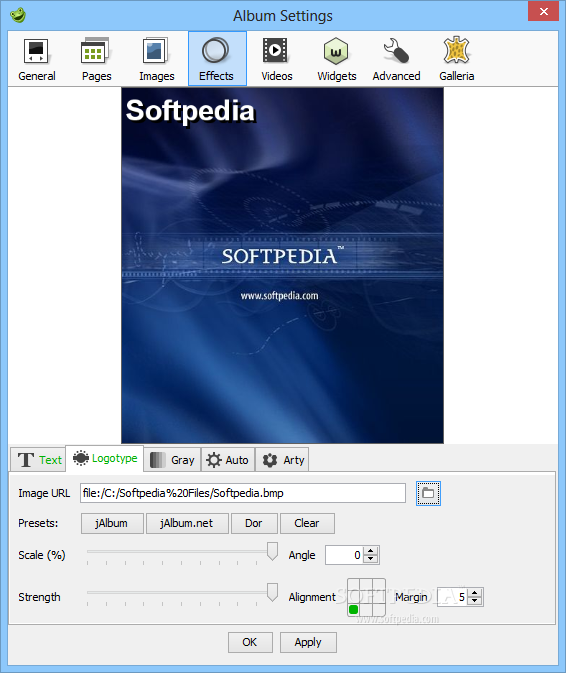Screen dimensions: 566x673
Task: Open the Images settings section
Action: [x=157, y=59]
